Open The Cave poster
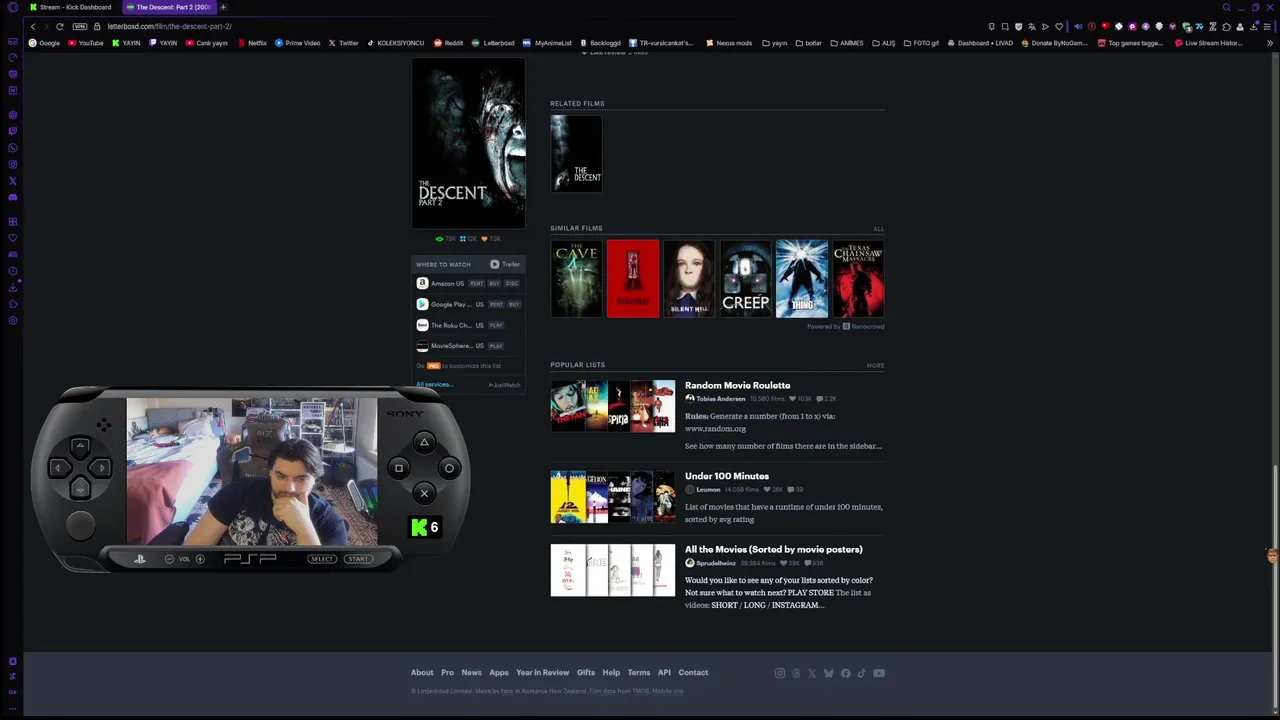Screen dimensions: 1280x720 coord(577,279)
